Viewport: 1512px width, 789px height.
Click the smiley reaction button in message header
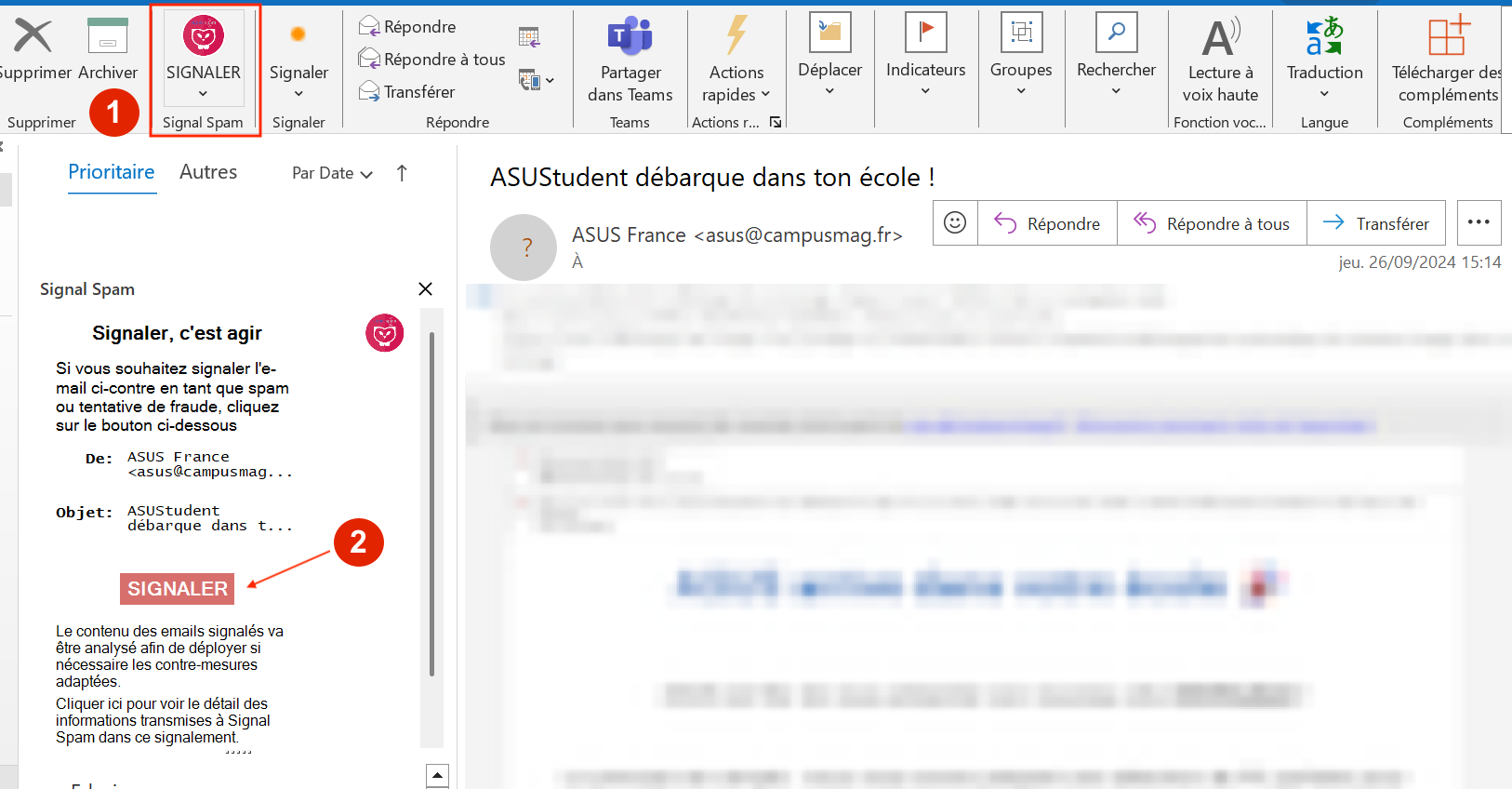tap(955, 223)
